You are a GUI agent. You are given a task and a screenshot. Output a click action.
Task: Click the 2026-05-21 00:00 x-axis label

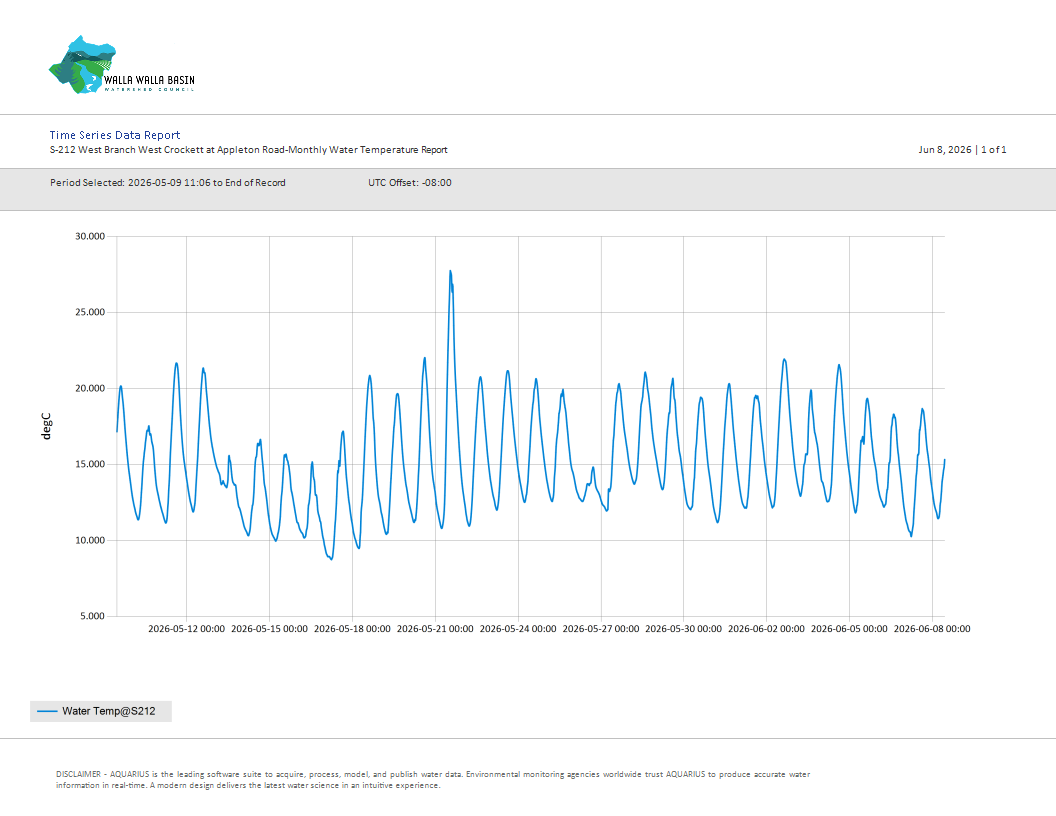click(x=435, y=629)
